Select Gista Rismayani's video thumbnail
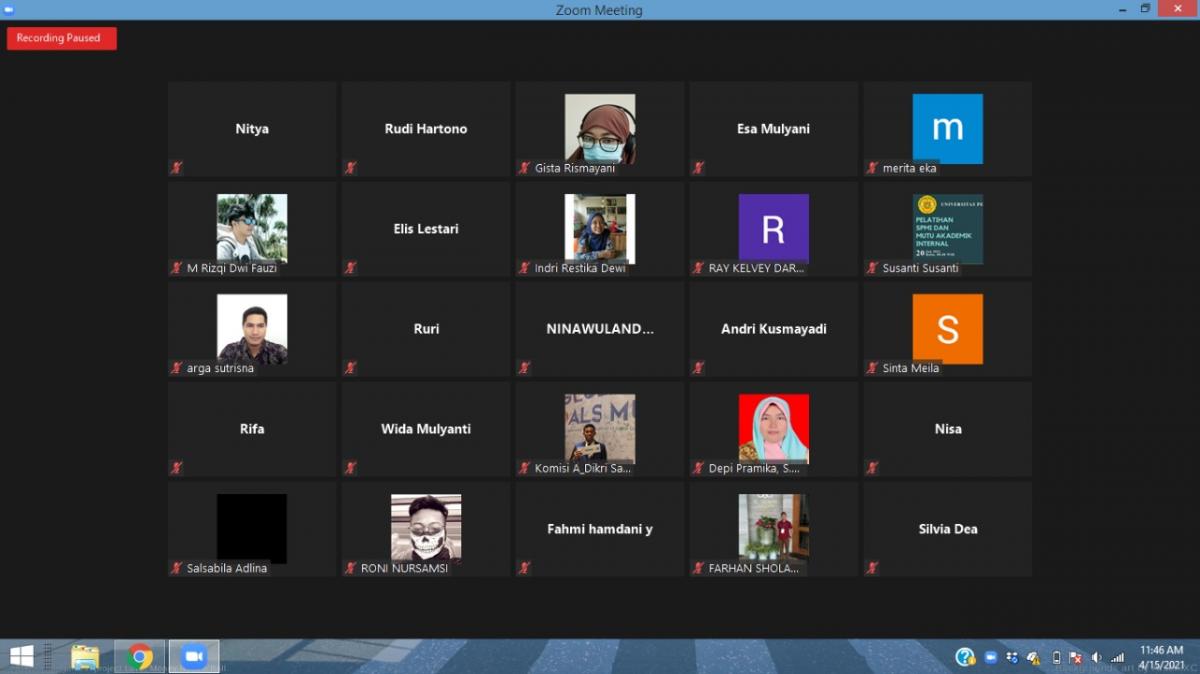Viewport: 1200px width, 674px height. 600,129
